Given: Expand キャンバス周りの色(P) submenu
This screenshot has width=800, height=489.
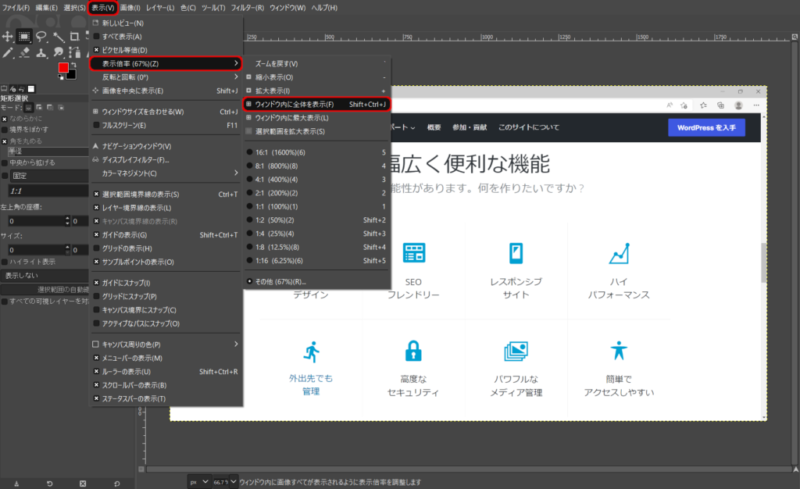Looking at the screenshot, I should point(165,345).
